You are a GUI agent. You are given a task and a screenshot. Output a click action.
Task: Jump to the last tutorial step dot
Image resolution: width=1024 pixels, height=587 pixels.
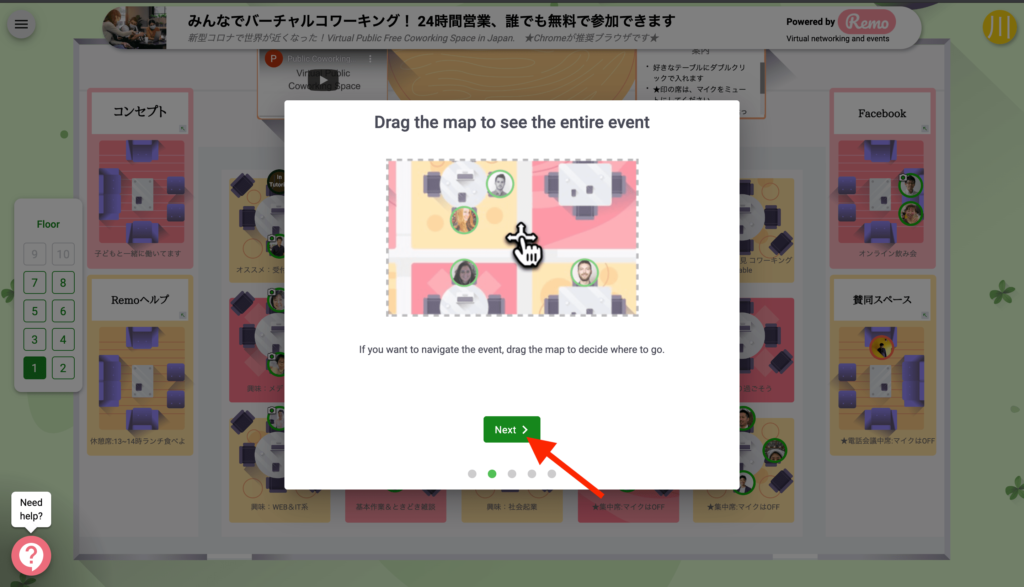552,474
